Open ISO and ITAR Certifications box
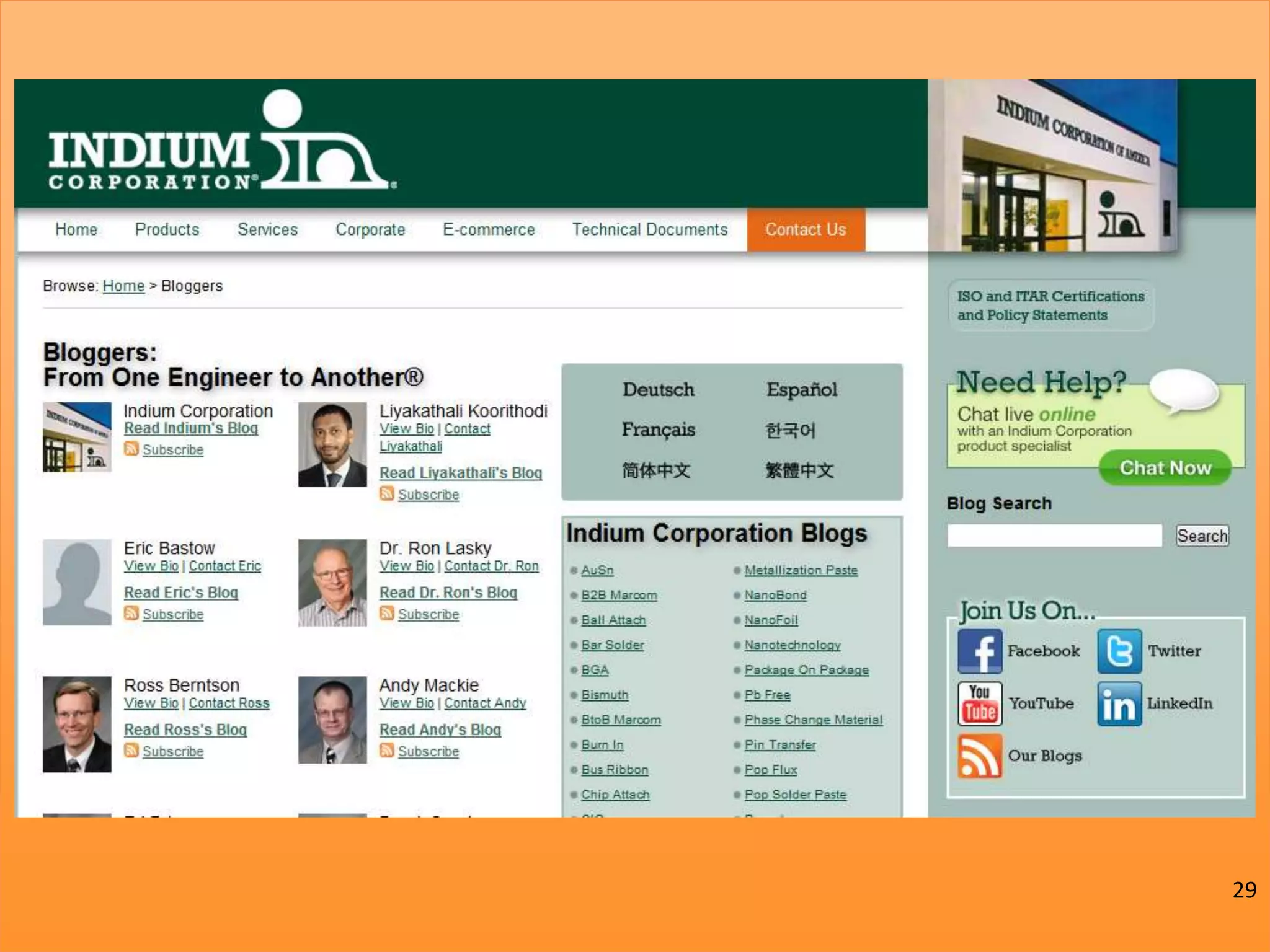Image resolution: width=1270 pixels, height=952 pixels. coord(1050,306)
